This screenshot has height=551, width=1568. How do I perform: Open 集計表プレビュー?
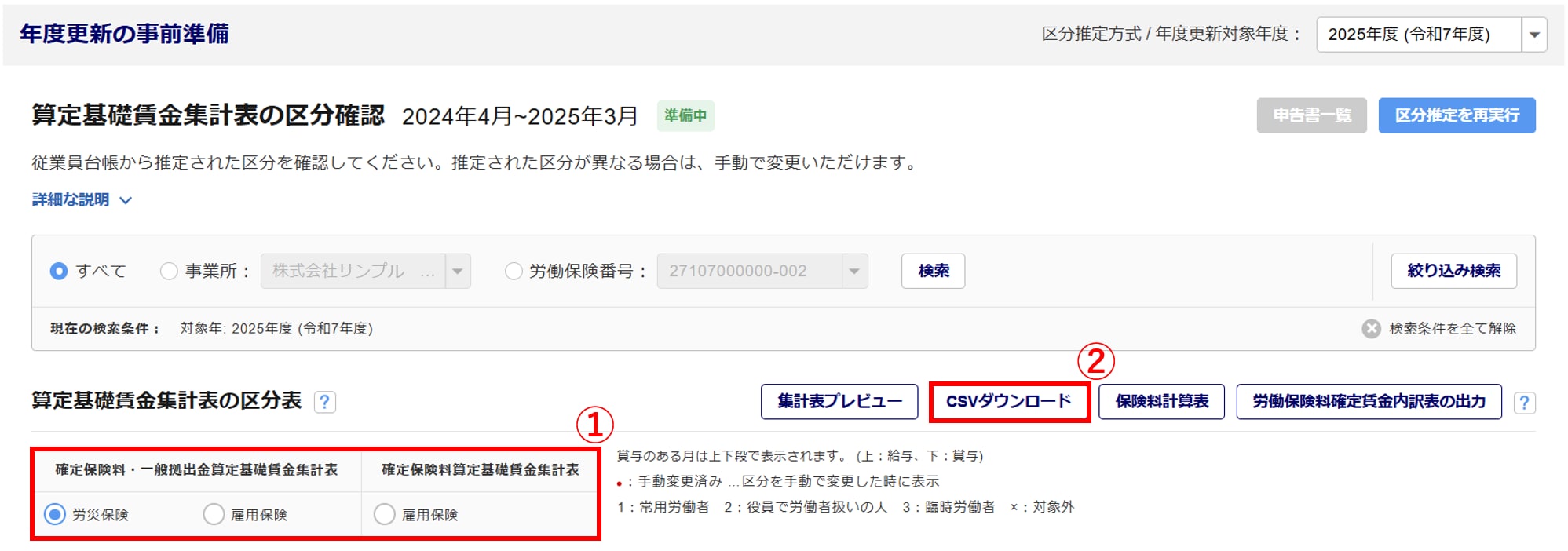pyautogui.click(x=839, y=402)
